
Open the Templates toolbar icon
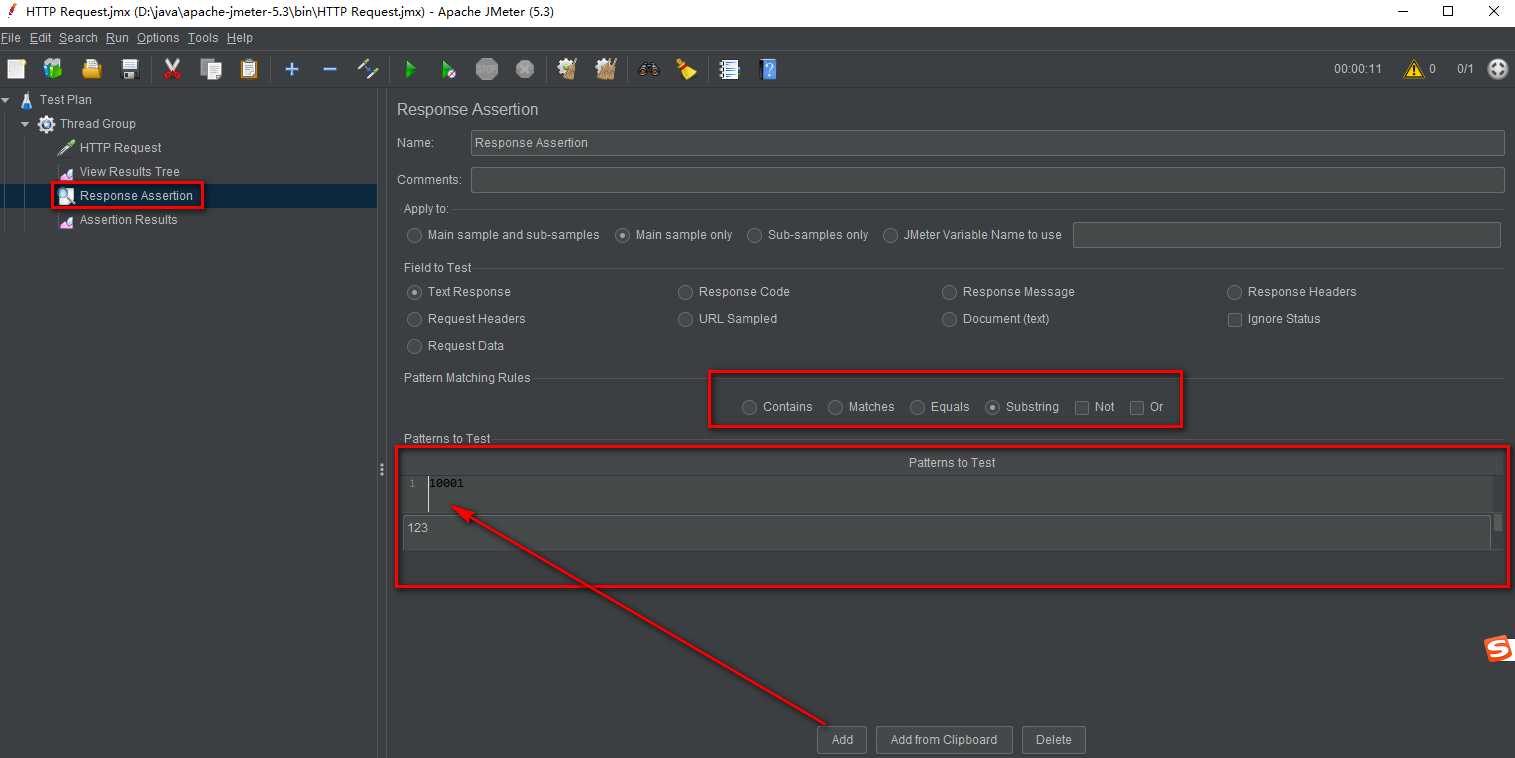point(53,69)
